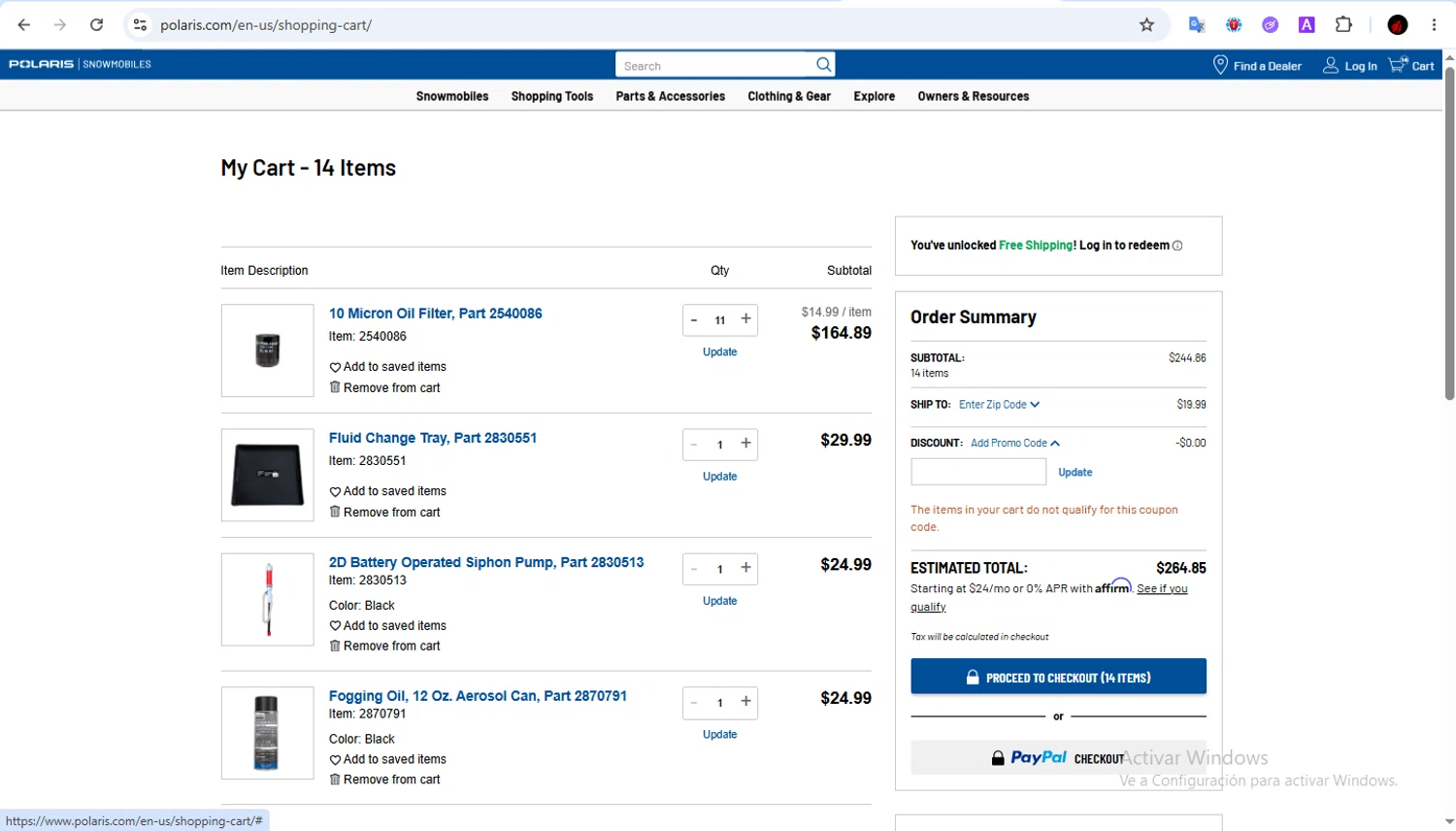Click the Oil Filter quantity field
Screen dimensions: 1456x831
click(720, 319)
